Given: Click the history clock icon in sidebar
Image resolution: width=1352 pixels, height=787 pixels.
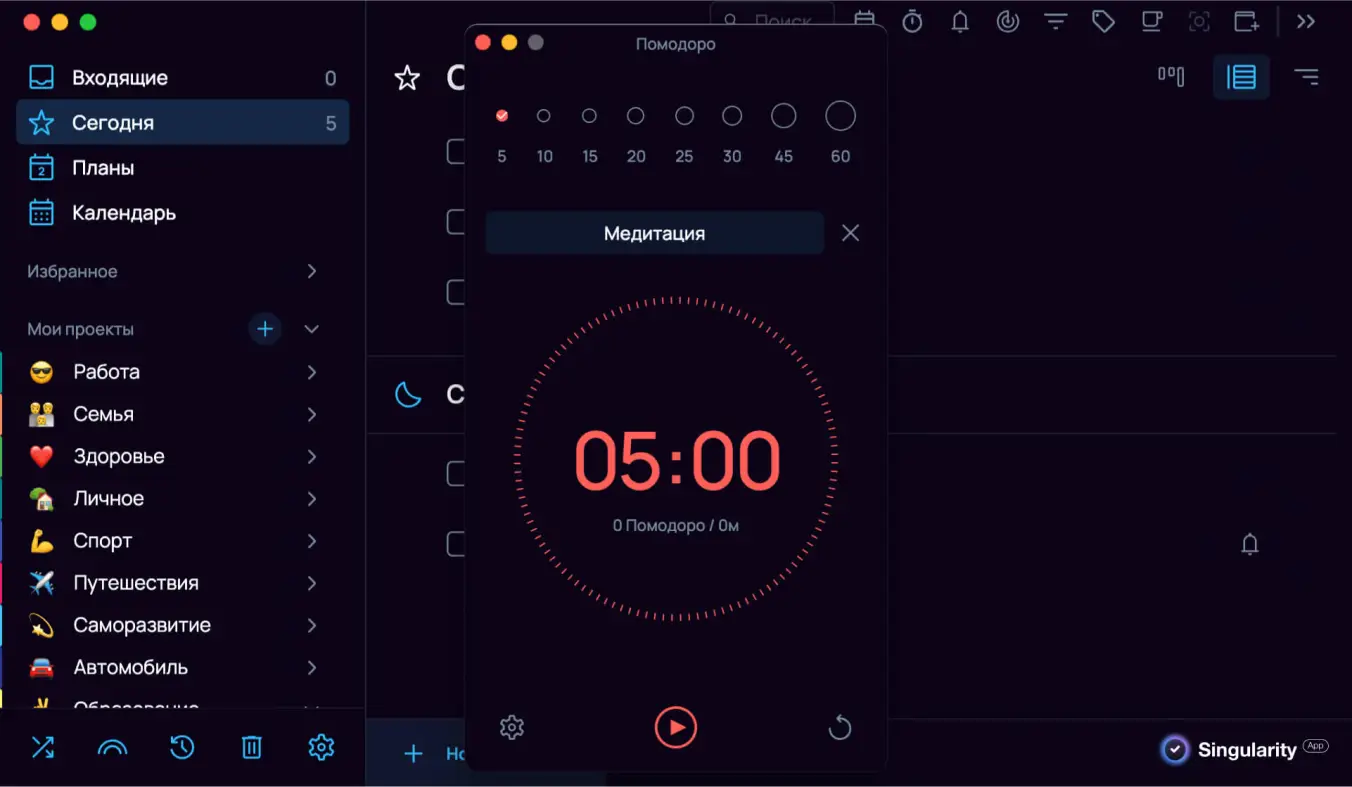Looking at the screenshot, I should point(182,747).
